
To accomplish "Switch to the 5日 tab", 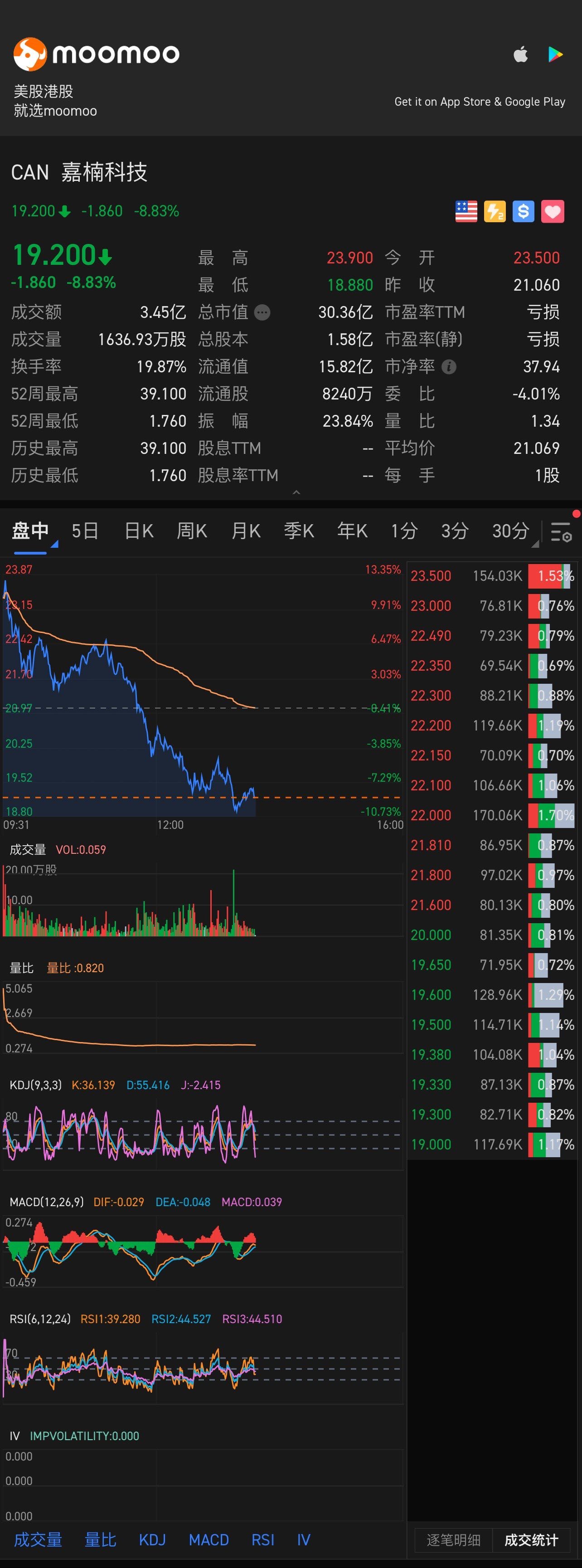I will click(x=85, y=531).
